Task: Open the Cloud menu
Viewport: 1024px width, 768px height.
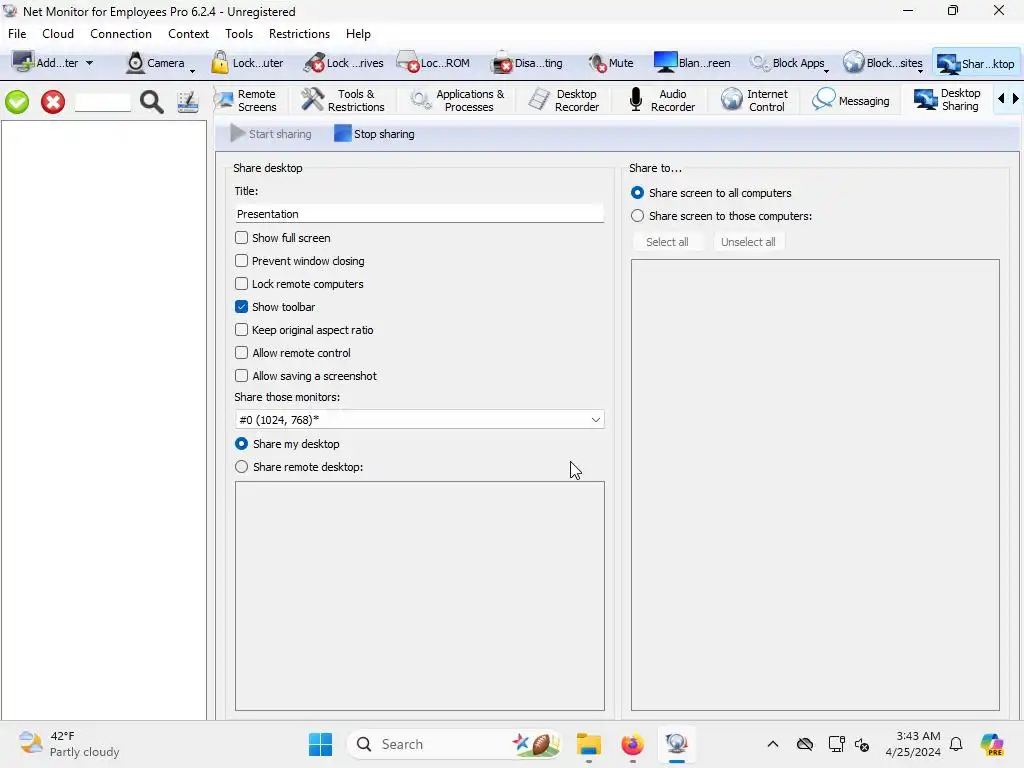Action: coord(58,34)
